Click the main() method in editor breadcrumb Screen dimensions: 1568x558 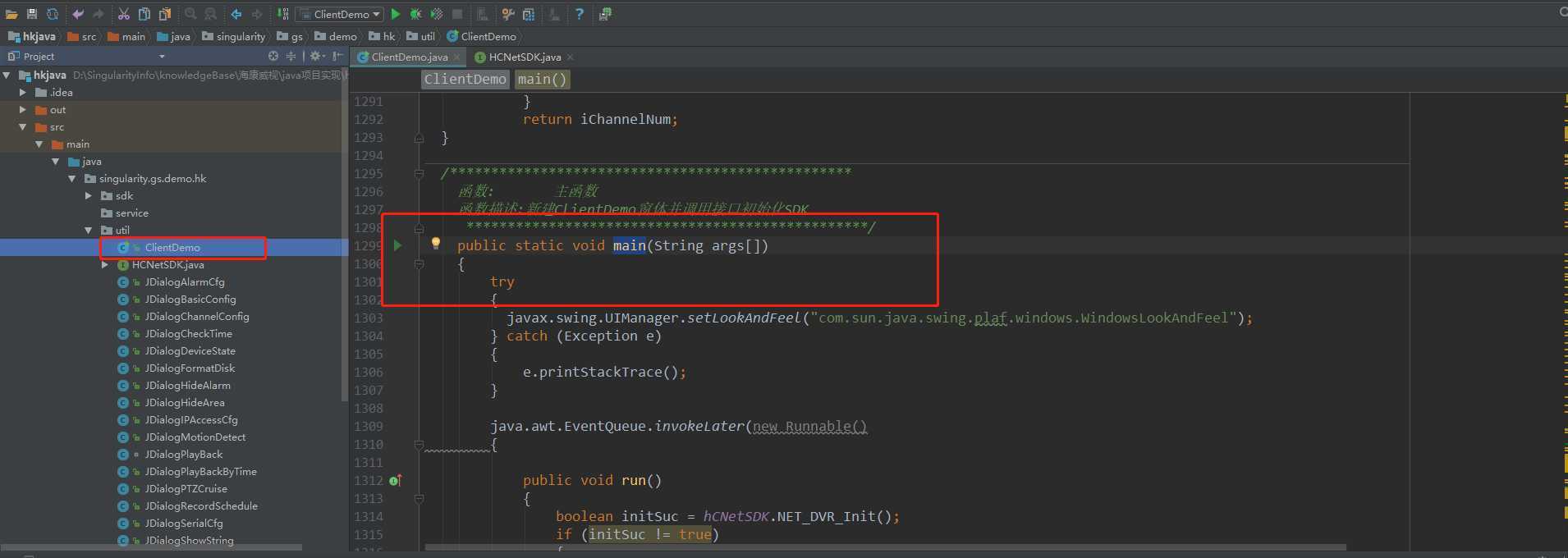click(542, 79)
